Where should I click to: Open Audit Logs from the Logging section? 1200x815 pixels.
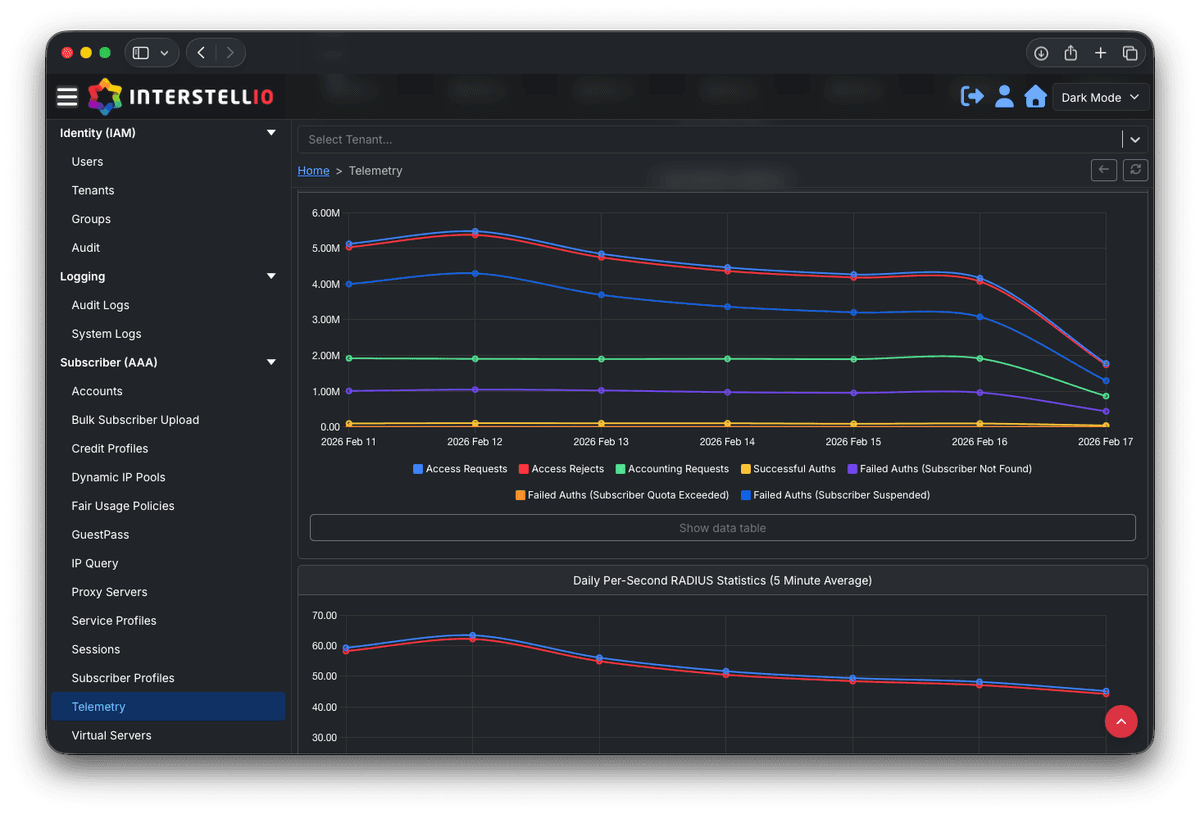(100, 304)
